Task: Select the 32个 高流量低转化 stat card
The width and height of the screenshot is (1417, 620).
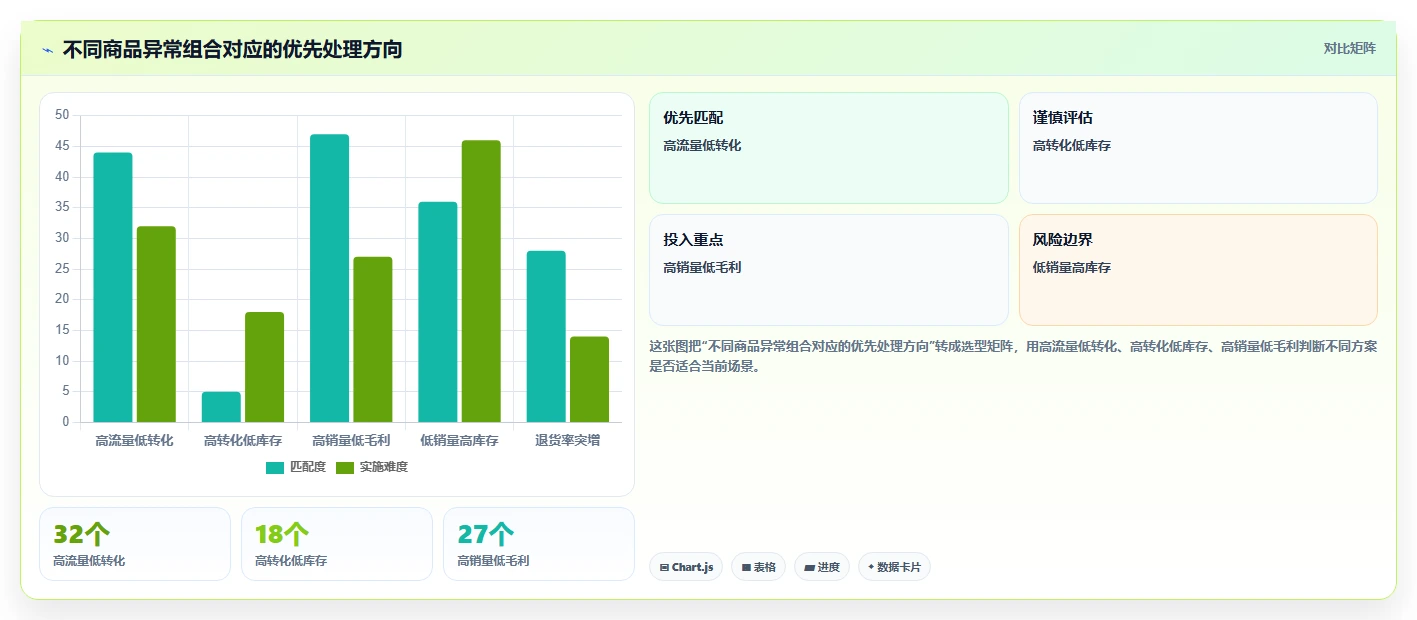Action: [135, 544]
